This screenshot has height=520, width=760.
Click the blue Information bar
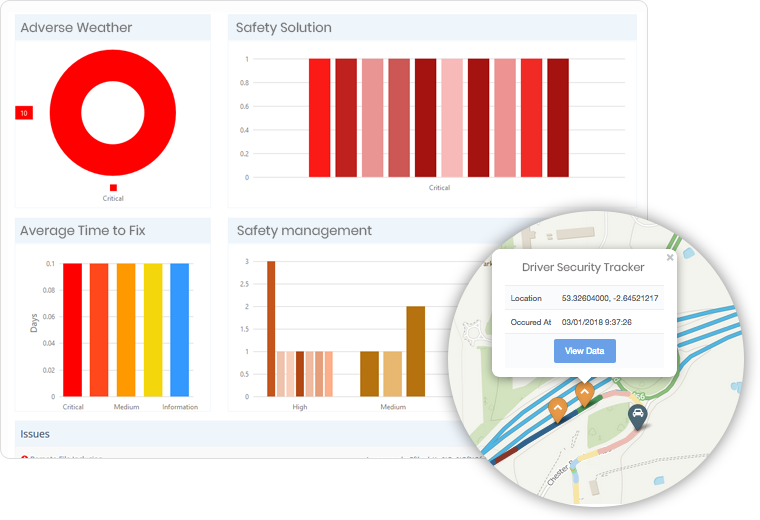[x=179, y=330]
